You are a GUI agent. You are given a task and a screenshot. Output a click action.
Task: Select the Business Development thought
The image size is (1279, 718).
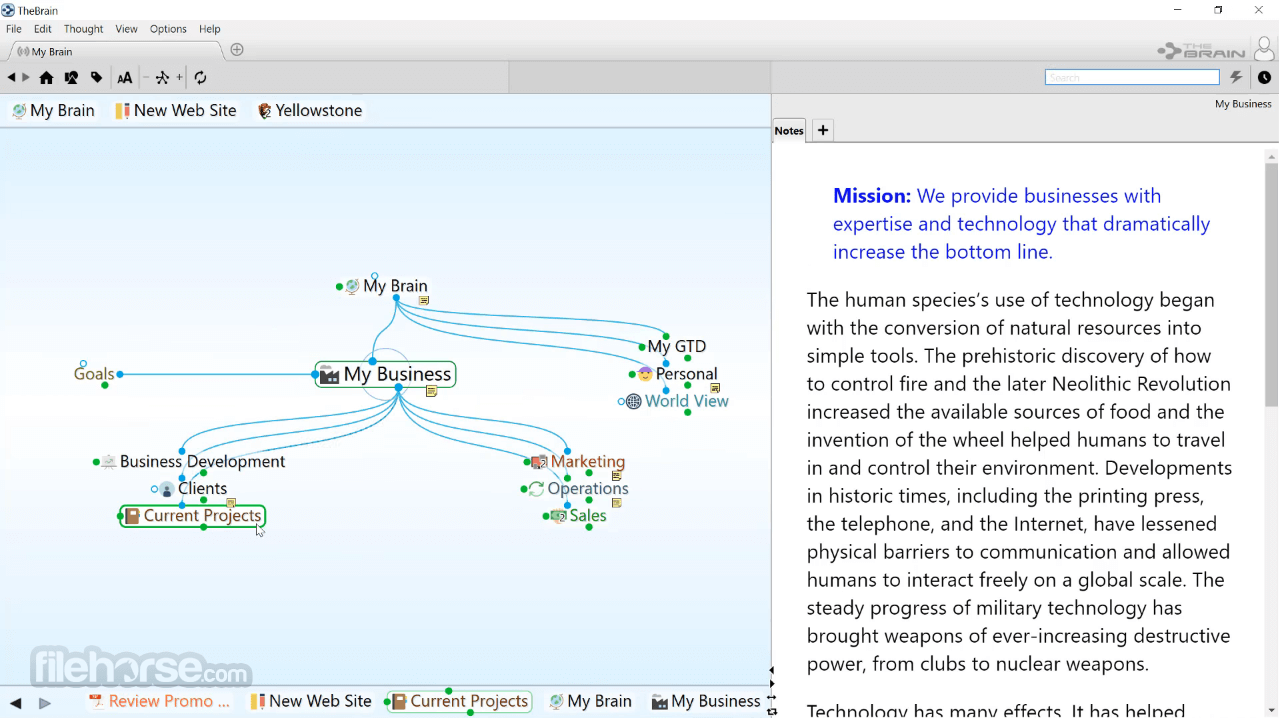[202, 461]
